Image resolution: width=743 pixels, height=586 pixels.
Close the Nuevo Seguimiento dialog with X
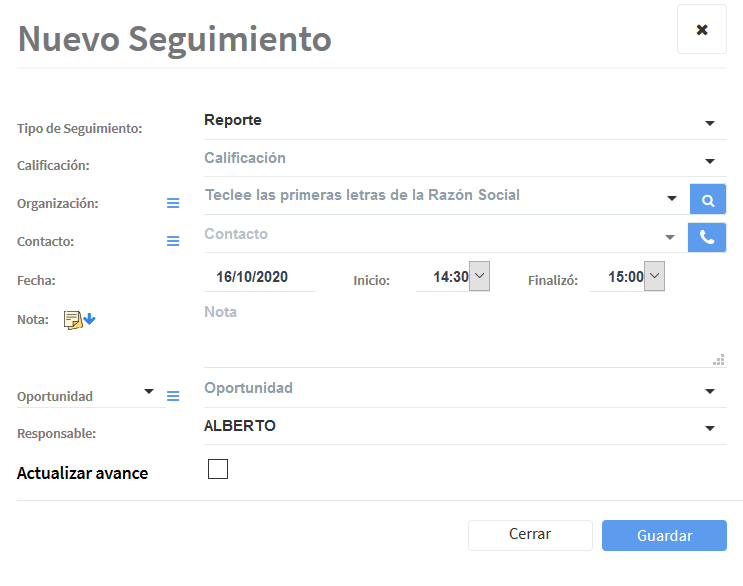coord(701,30)
